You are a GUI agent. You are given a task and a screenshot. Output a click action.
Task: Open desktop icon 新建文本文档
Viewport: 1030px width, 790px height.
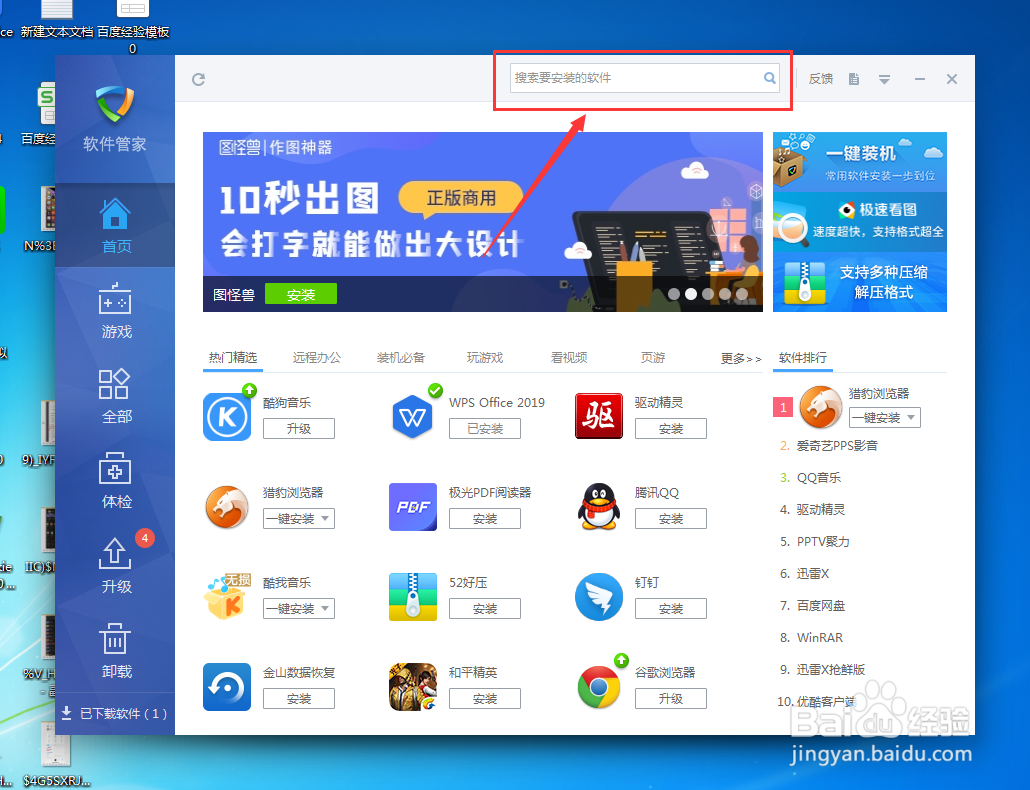click(56, 20)
